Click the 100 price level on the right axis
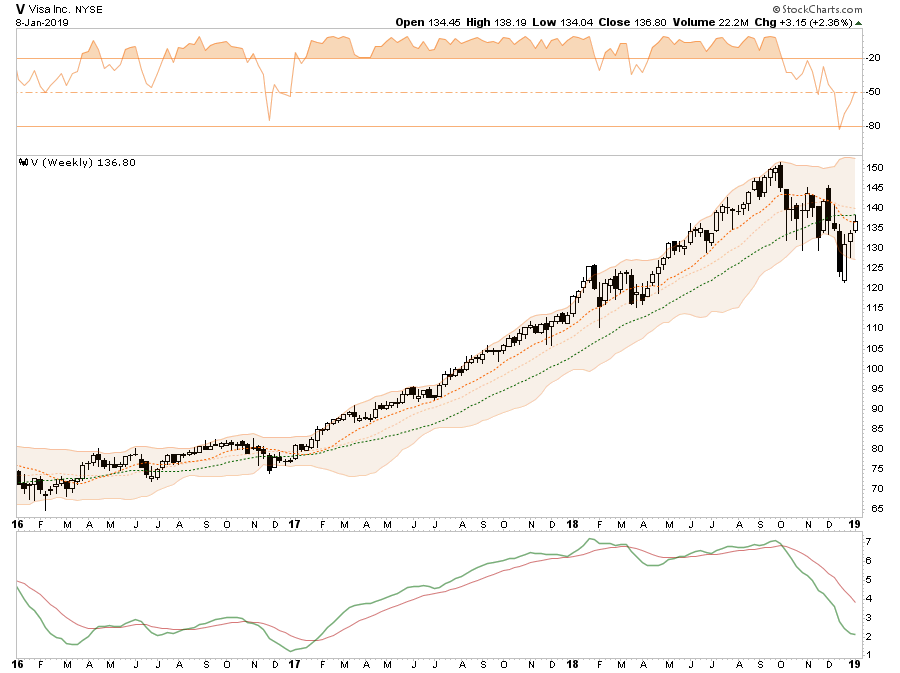The image size is (900, 673). (874, 368)
